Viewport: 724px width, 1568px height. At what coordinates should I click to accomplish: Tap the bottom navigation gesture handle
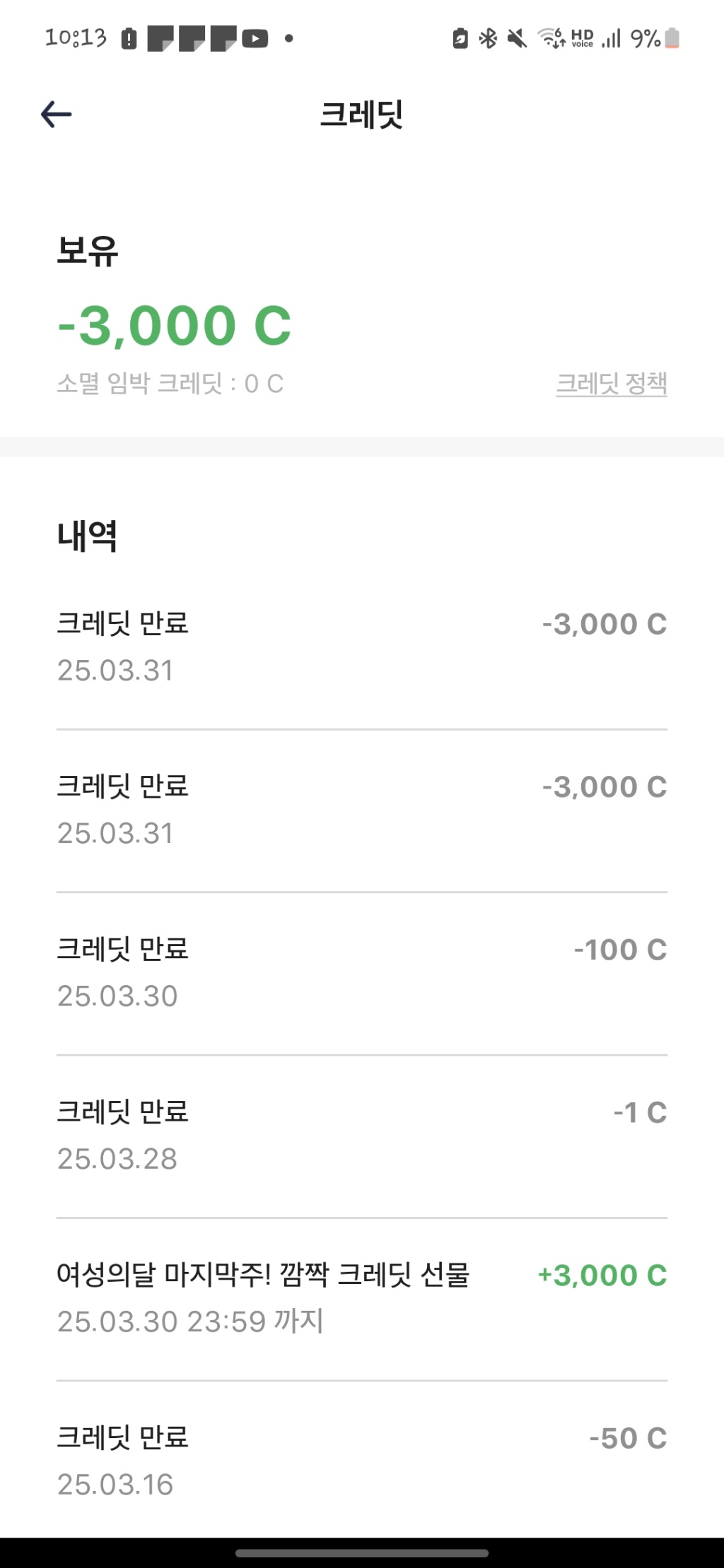(x=362, y=1553)
